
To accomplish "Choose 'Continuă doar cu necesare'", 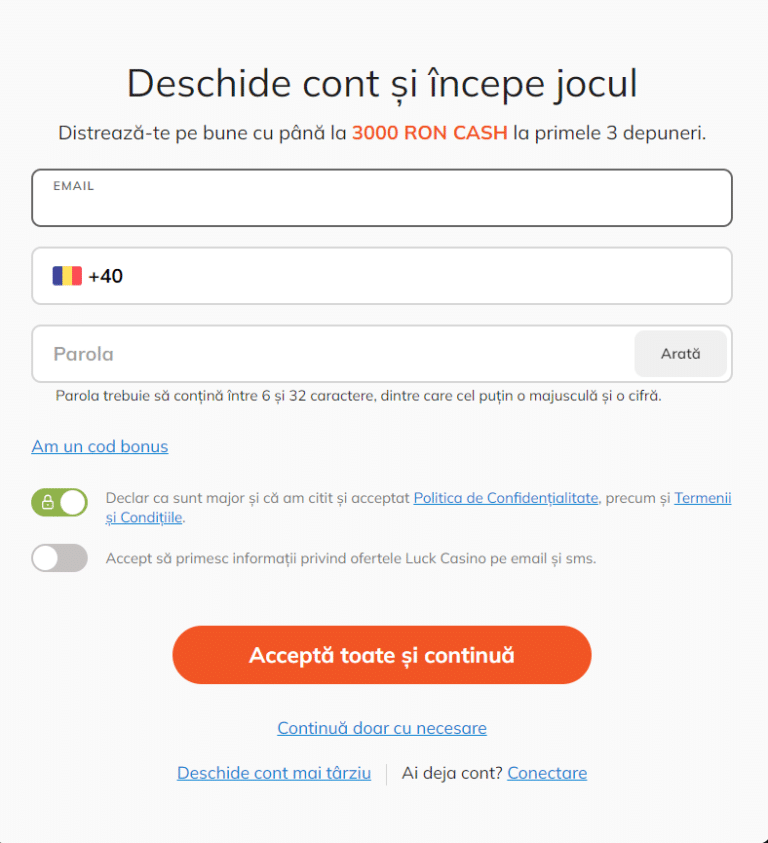I will (x=382, y=728).
